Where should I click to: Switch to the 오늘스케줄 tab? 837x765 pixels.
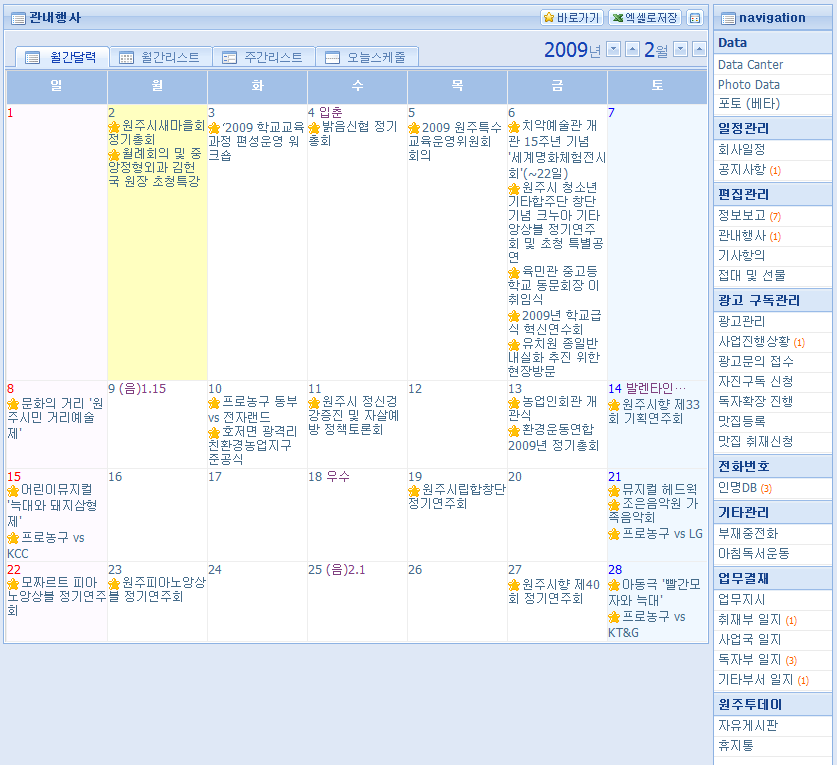[367, 57]
